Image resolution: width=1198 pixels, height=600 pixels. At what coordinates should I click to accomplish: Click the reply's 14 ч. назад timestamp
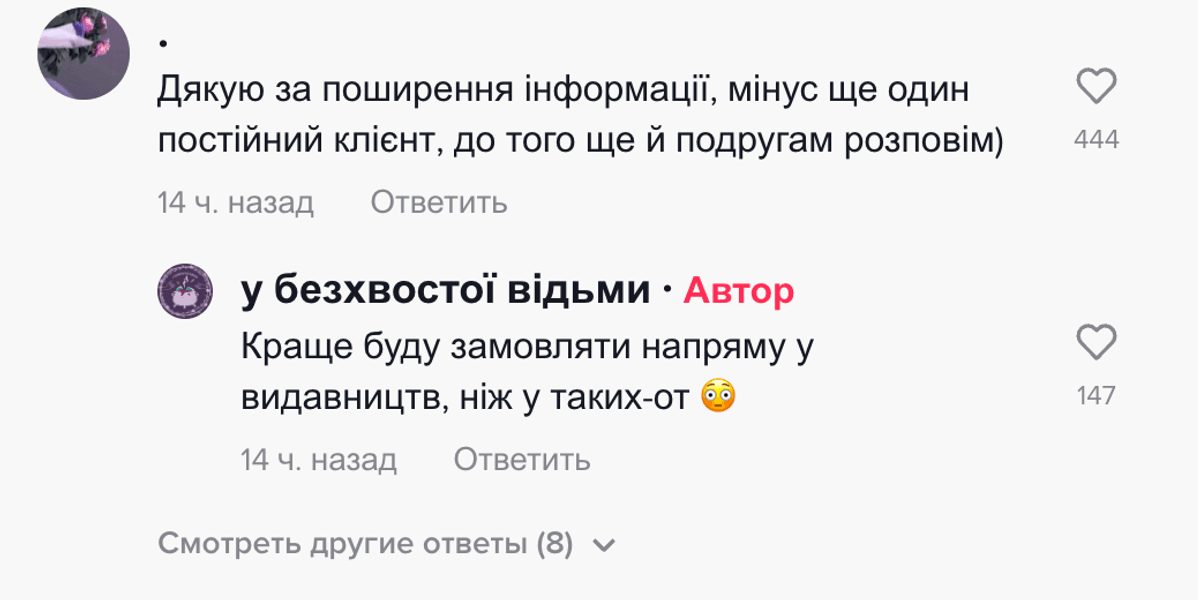coord(318,460)
